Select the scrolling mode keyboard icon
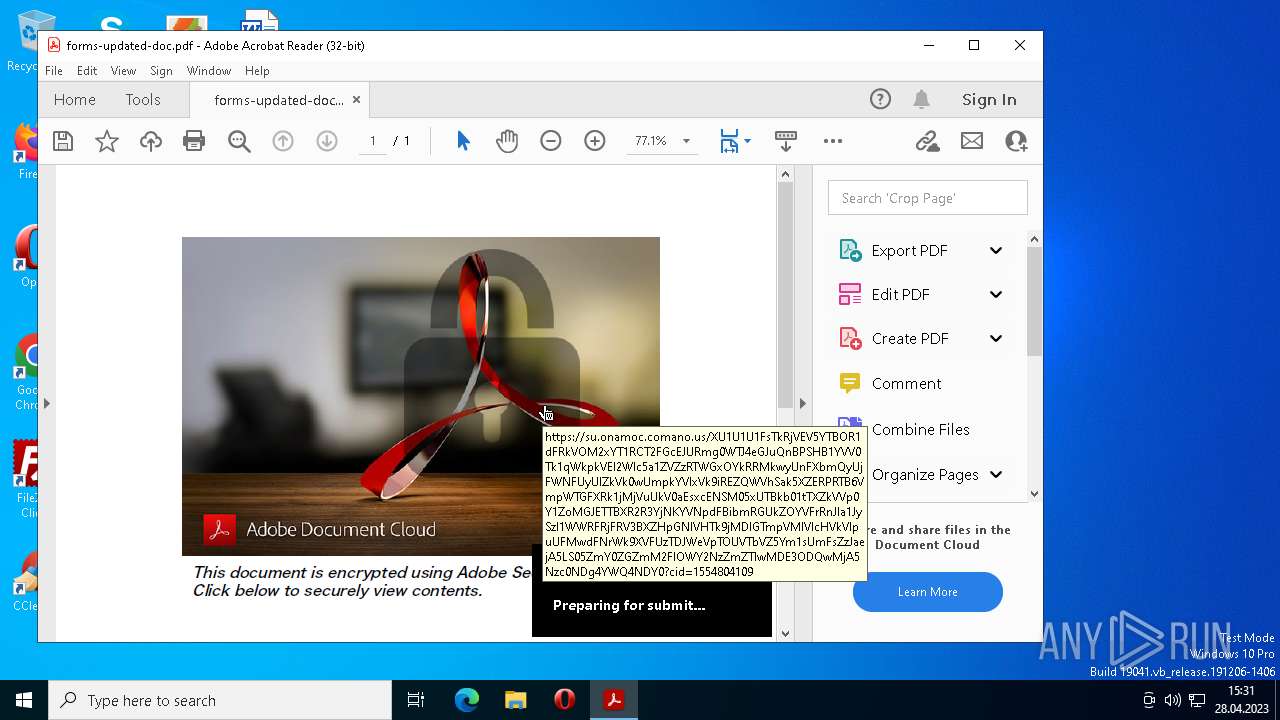Viewport: 1280px width, 720px height. pyautogui.click(x=786, y=141)
